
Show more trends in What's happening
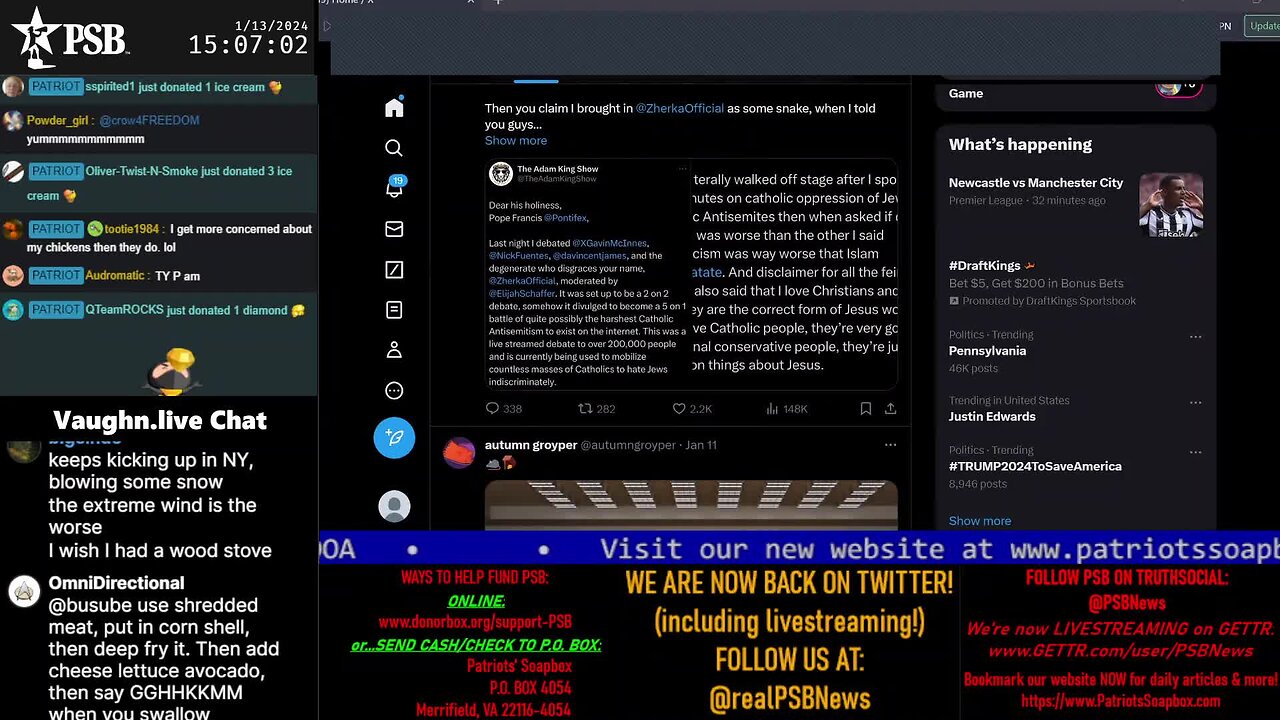[980, 520]
